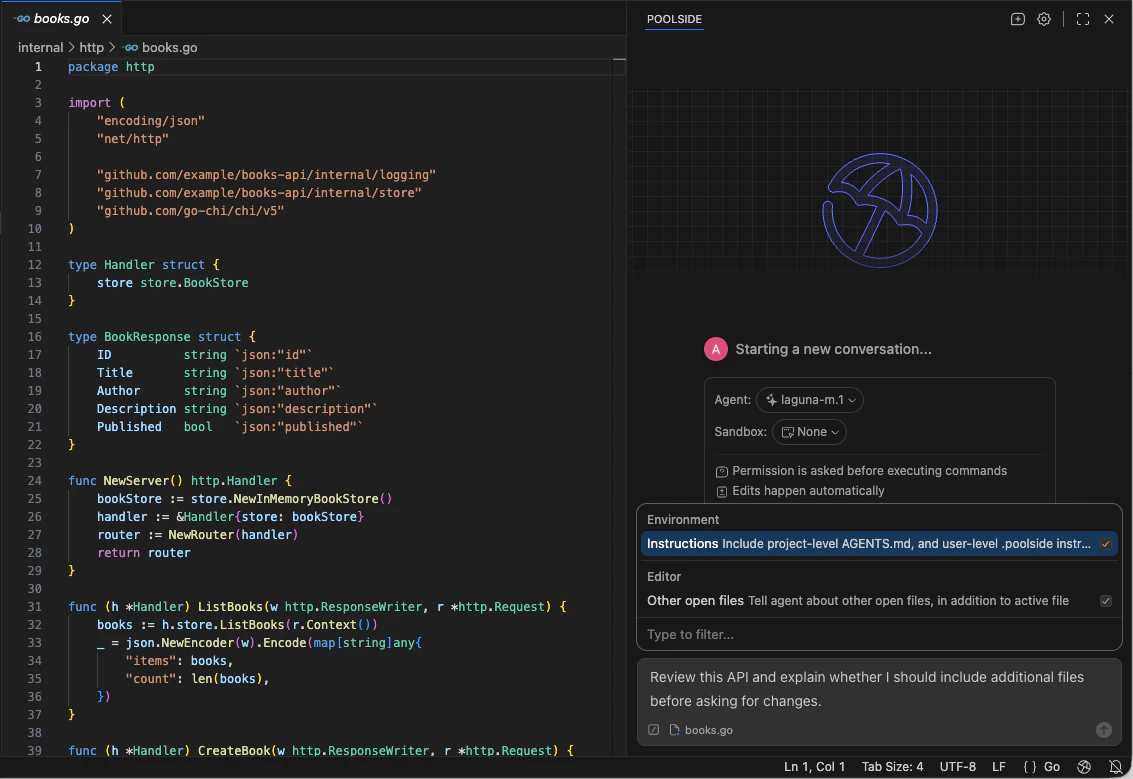Click 'Edits happen automatically' text

pos(808,491)
